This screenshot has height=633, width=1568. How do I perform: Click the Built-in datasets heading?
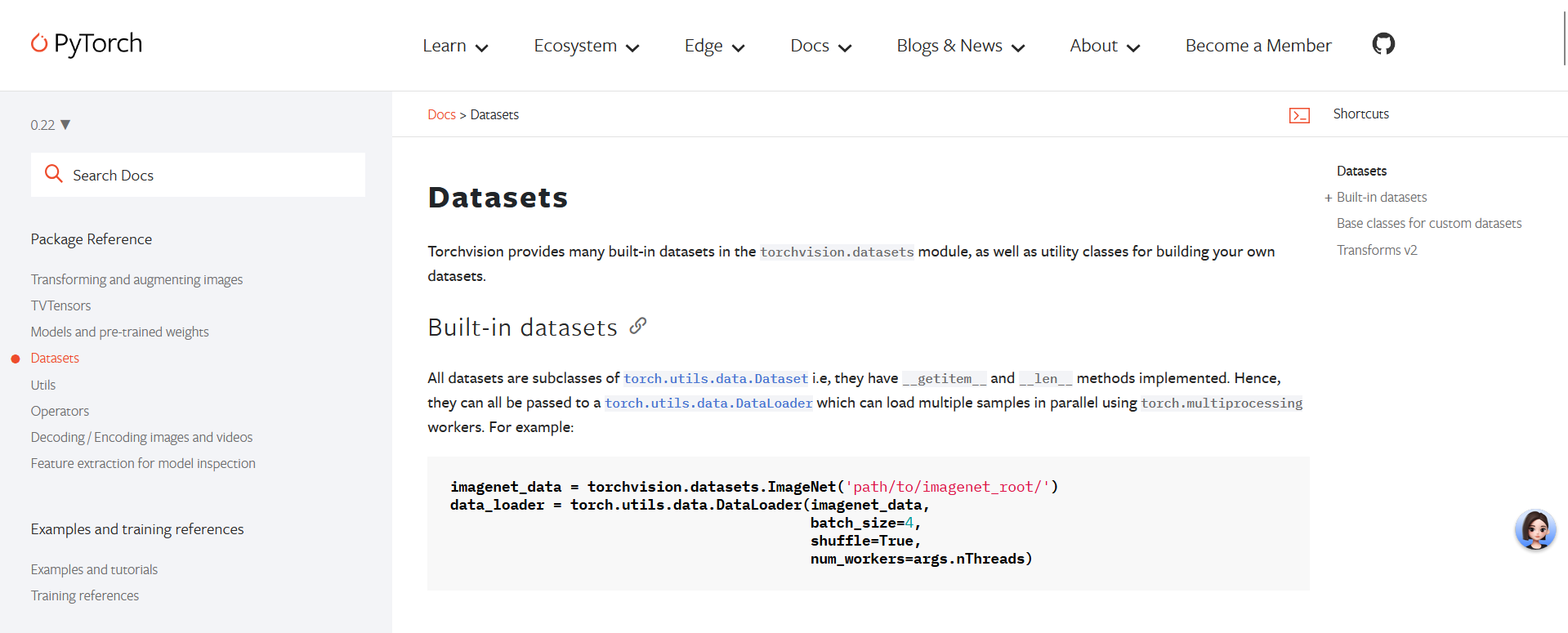click(x=522, y=327)
